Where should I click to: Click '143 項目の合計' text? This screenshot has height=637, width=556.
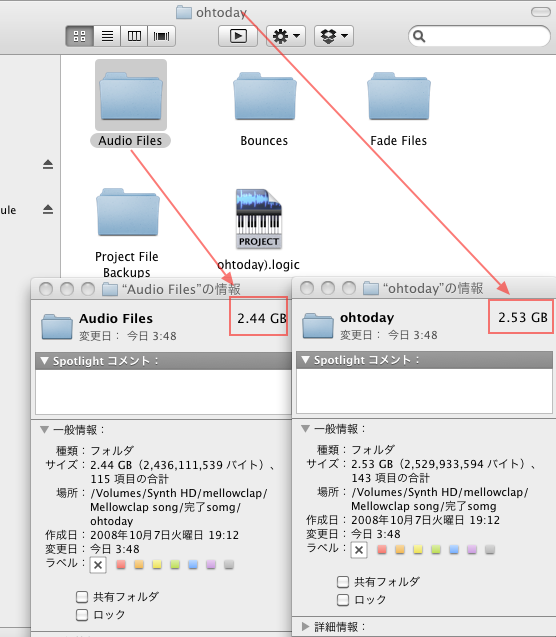[390, 478]
